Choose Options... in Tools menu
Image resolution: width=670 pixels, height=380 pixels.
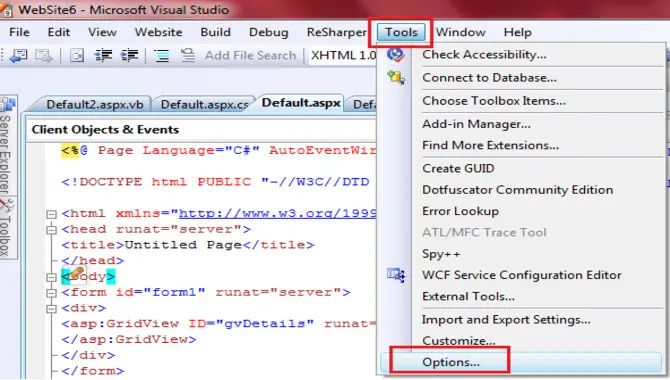click(x=521, y=362)
